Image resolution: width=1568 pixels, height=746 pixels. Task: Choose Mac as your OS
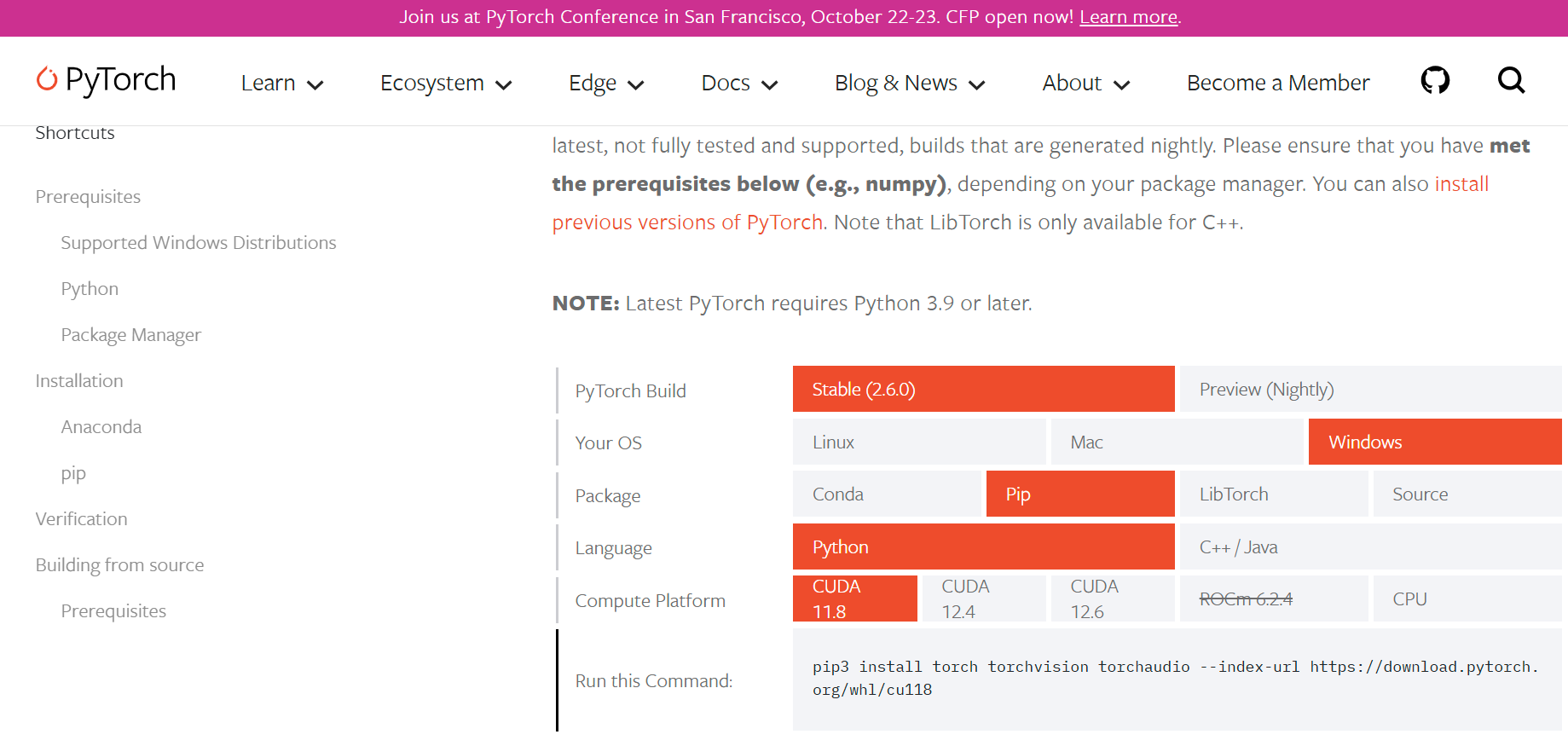click(x=1177, y=442)
